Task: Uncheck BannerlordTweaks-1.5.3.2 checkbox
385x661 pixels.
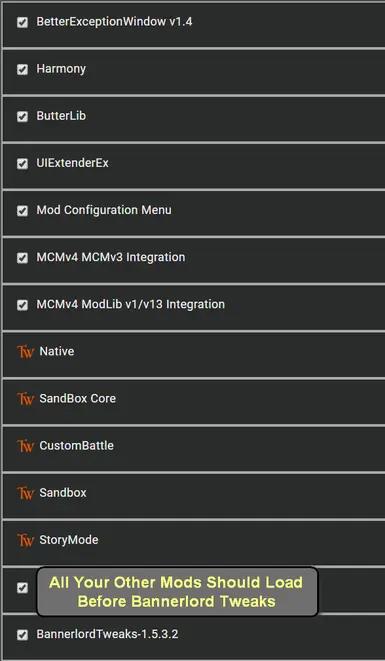Action: coord(22,634)
